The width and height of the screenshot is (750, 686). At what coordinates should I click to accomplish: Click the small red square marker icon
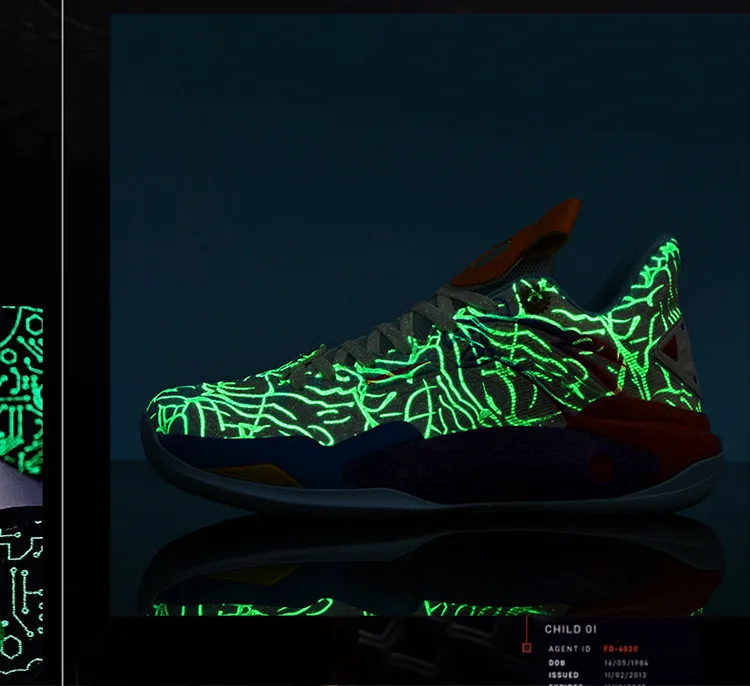click(x=527, y=648)
